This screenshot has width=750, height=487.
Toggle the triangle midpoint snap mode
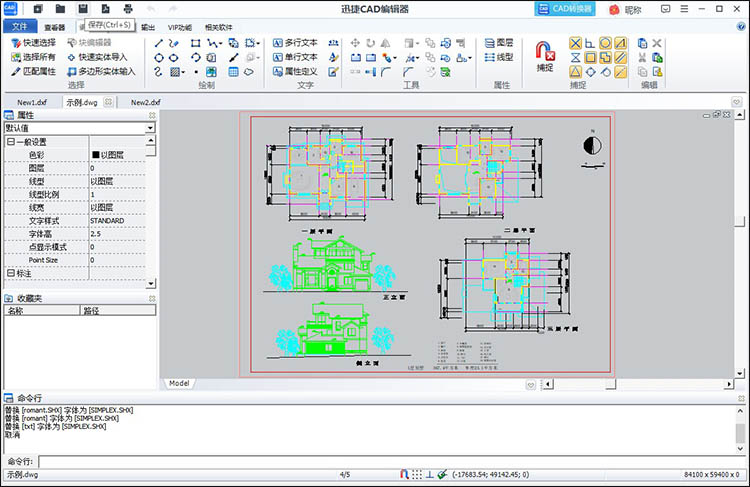click(x=575, y=72)
